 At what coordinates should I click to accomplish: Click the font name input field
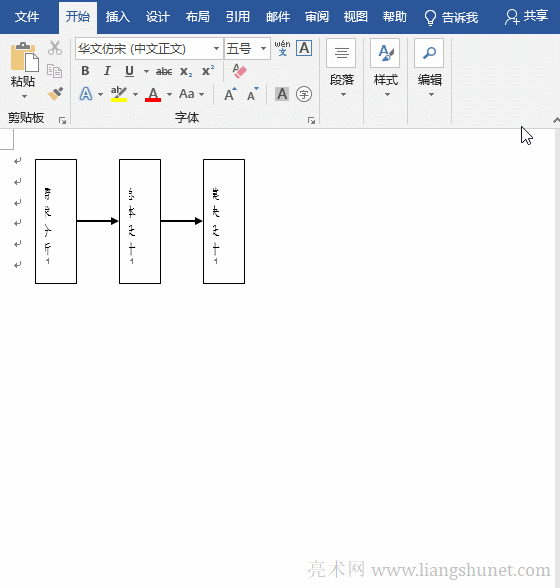tap(144, 48)
